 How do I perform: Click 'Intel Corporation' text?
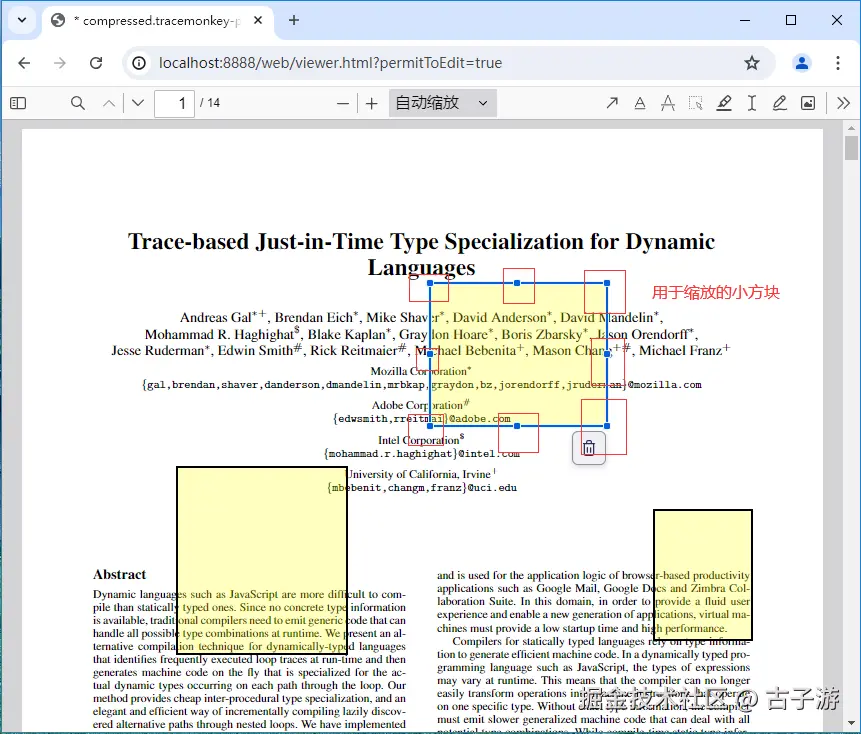[x=418, y=440]
